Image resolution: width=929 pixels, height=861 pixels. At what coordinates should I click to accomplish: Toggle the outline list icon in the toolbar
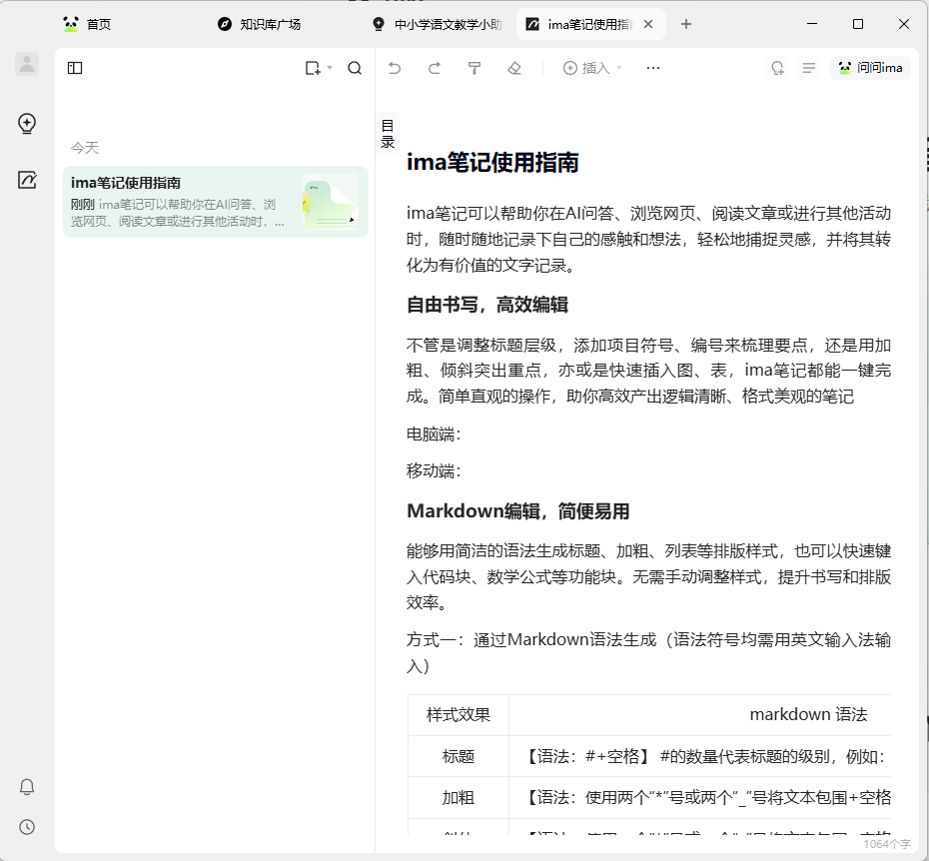coord(809,68)
